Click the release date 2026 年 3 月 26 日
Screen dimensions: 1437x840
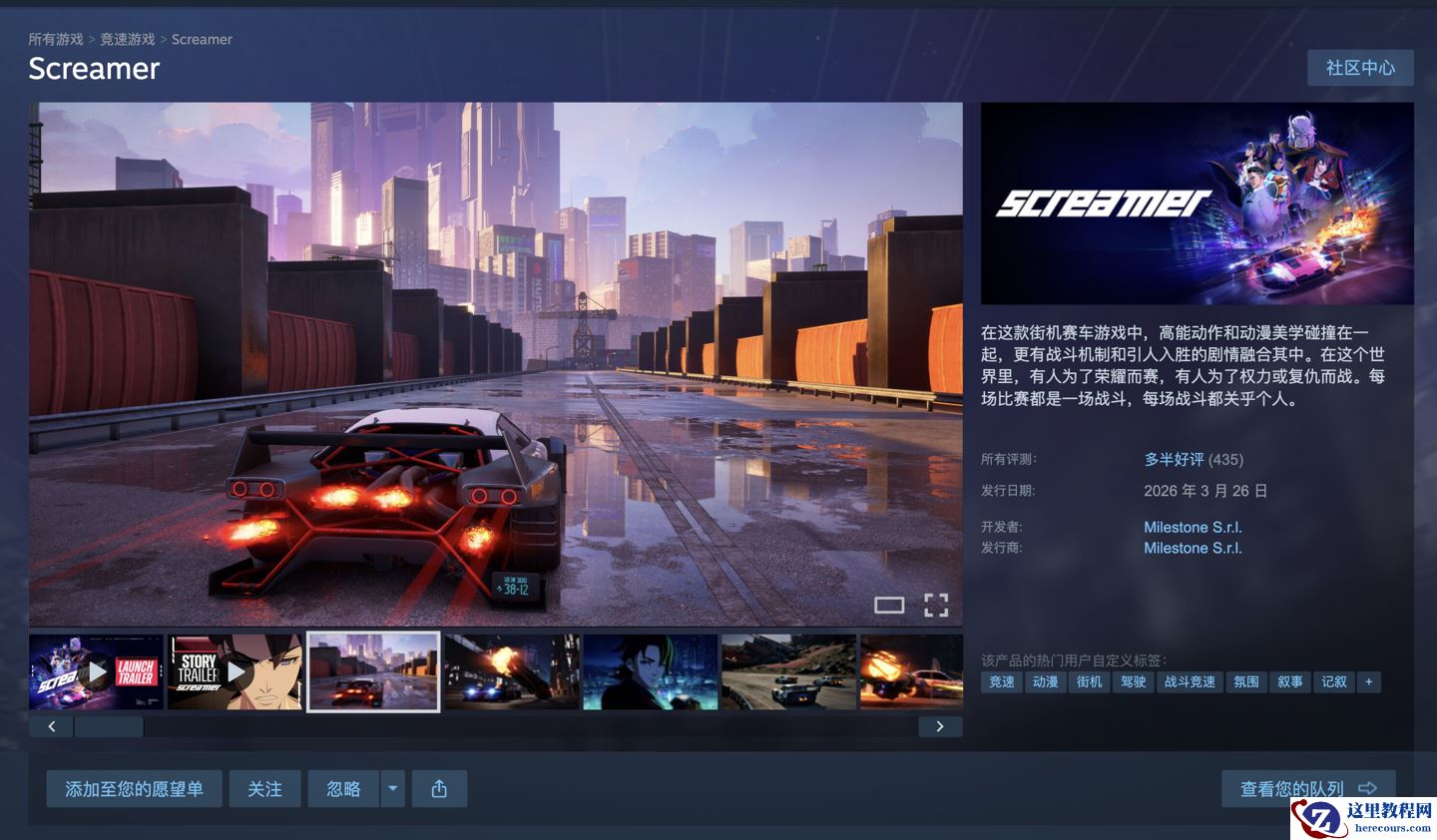(1205, 491)
